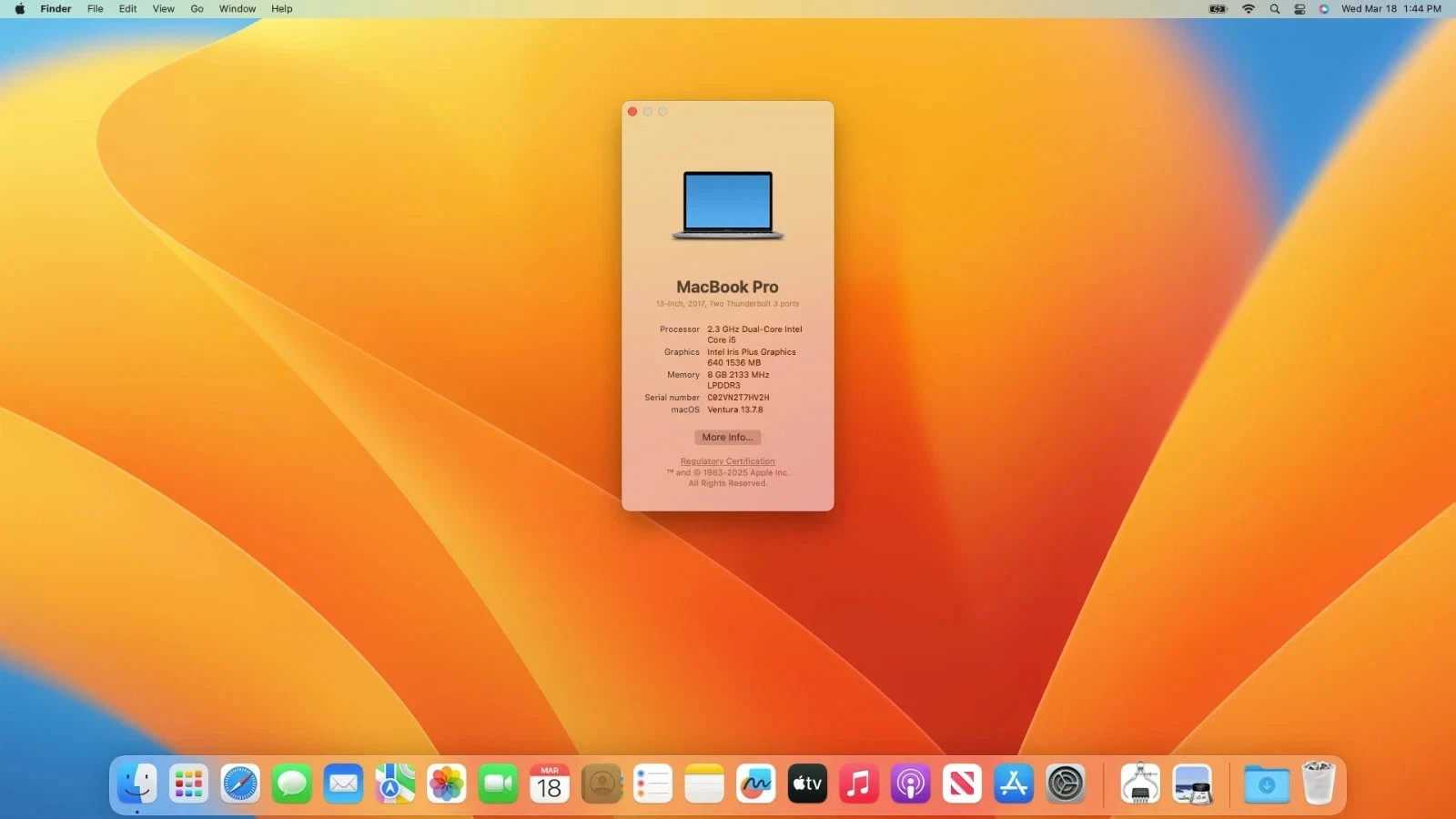Open the Wi-Fi status menu
The height and width of the screenshot is (819, 1456).
click(1249, 9)
